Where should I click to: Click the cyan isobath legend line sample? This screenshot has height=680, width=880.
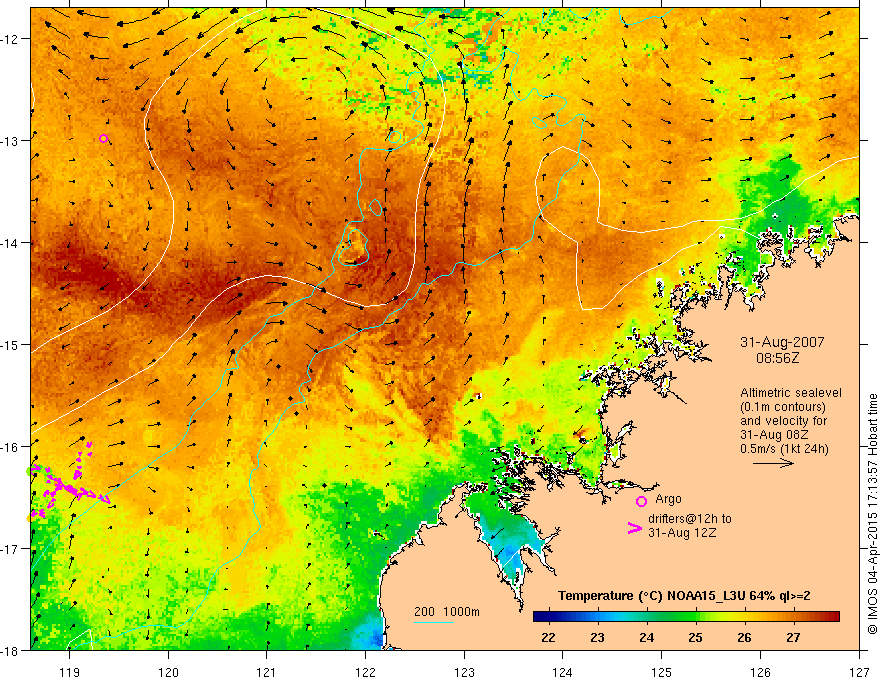pos(434,622)
